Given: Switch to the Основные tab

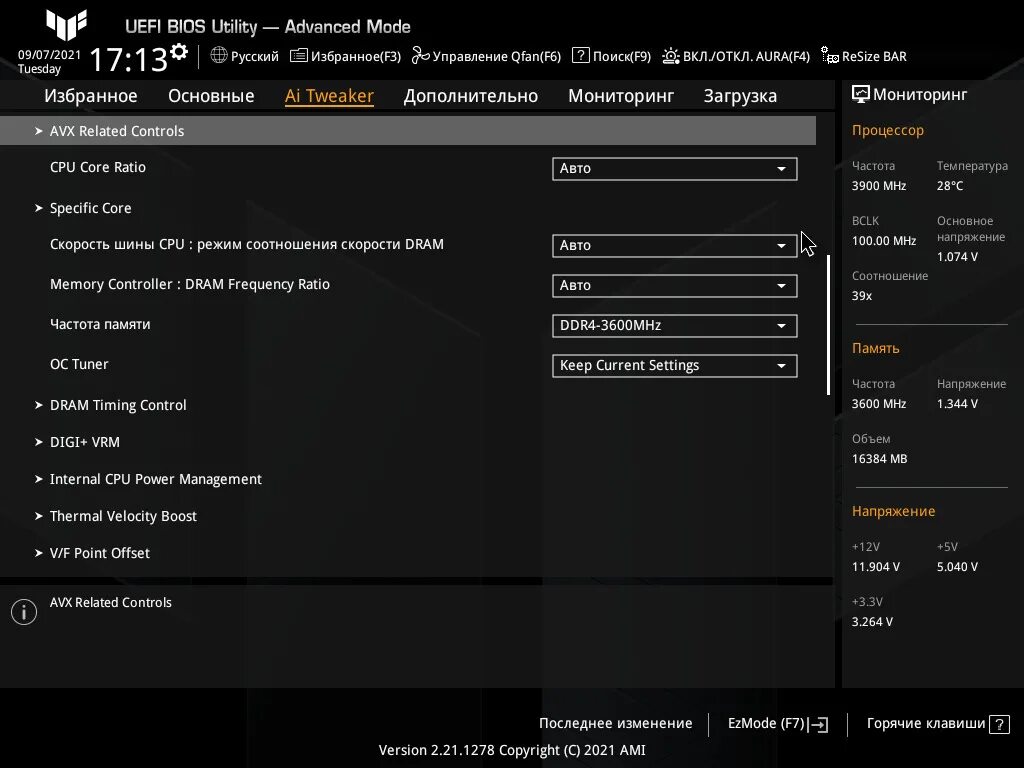Looking at the screenshot, I should 211,96.
